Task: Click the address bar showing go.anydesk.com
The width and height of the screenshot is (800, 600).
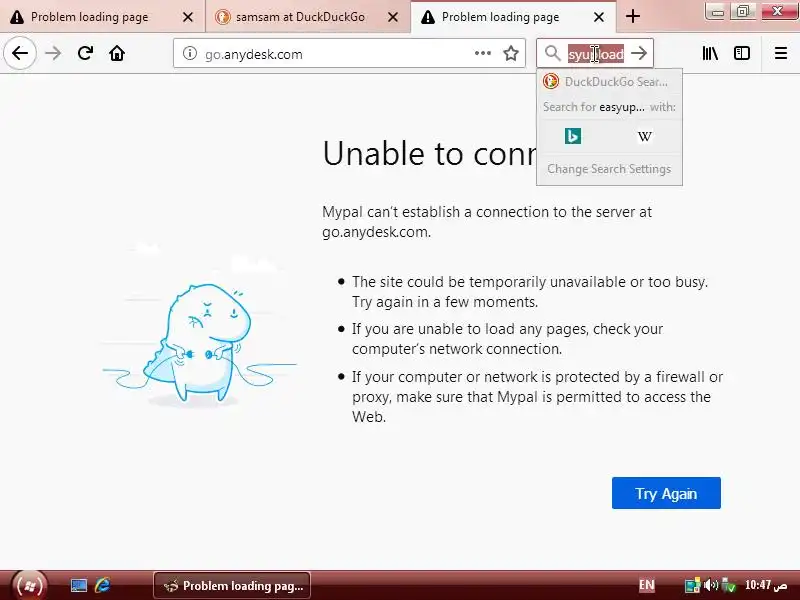Action: coord(349,53)
